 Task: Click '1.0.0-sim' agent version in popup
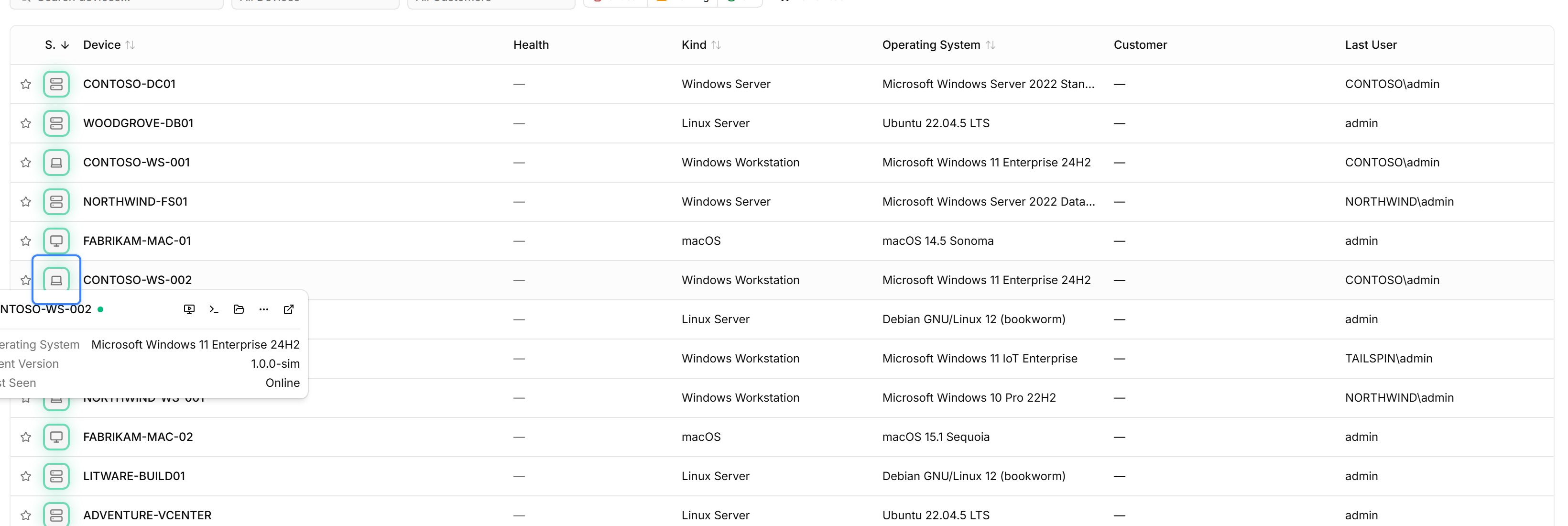275,364
